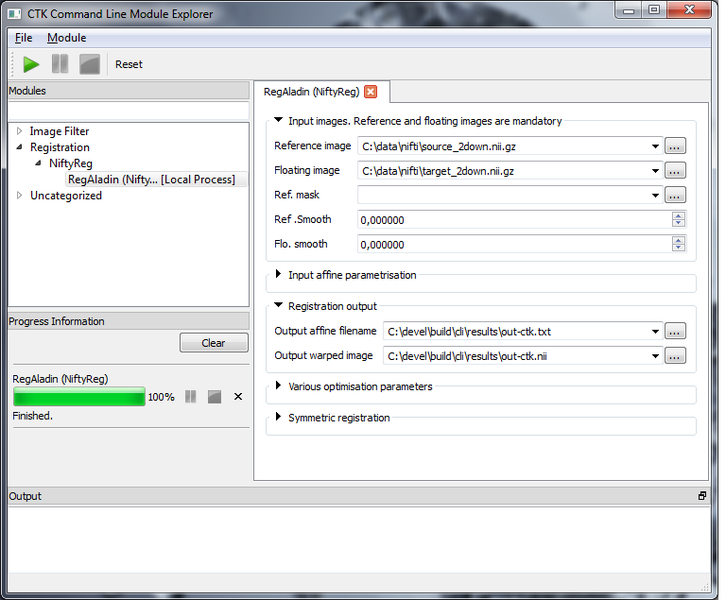Click the pause icon beside the progress bar
Image resolution: width=726 pixels, height=600 pixels.
tap(190, 397)
